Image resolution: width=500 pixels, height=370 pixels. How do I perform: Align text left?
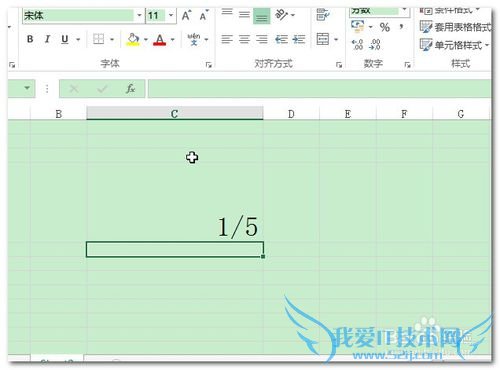click(x=227, y=39)
